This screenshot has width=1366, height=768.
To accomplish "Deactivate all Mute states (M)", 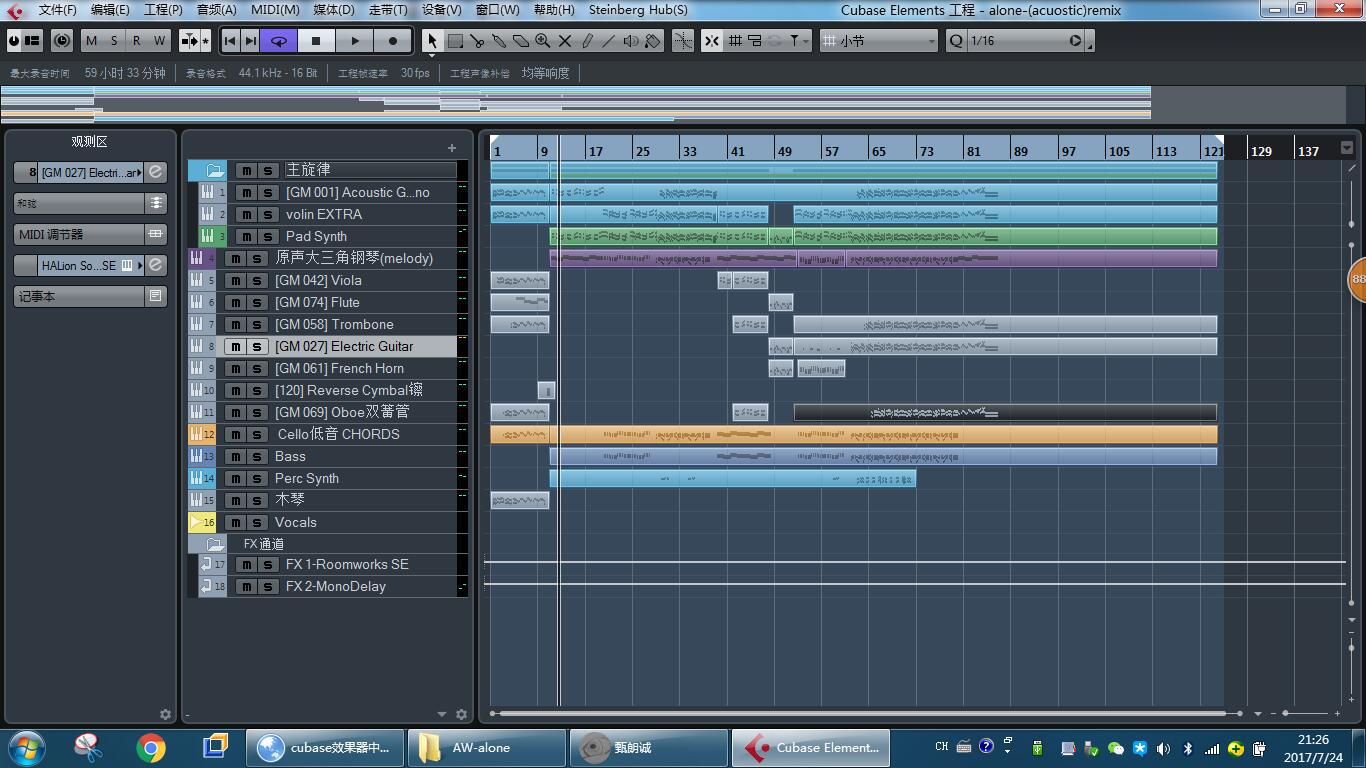I will tap(92, 41).
